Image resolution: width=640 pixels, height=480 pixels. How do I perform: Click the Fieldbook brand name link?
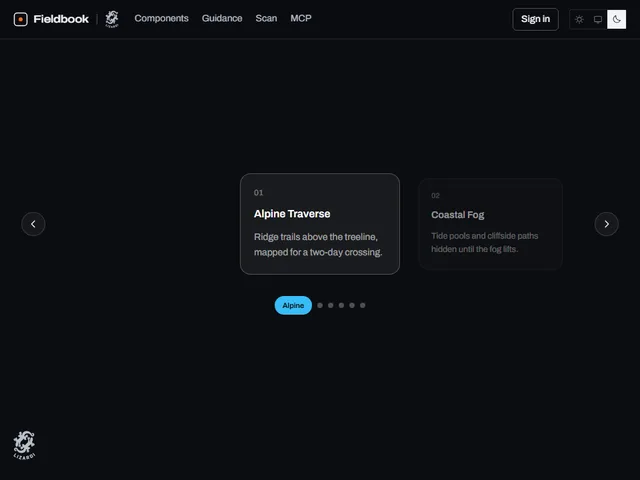click(61, 19)
